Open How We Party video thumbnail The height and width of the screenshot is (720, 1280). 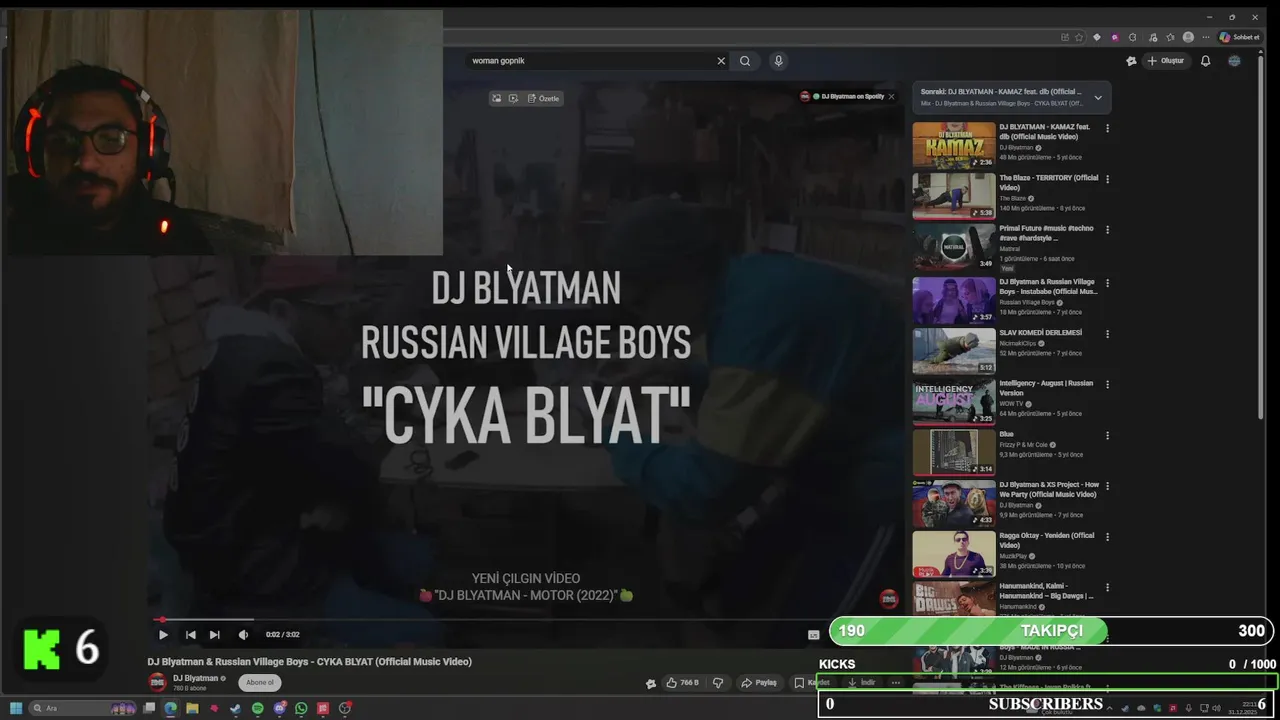pyautogui.click(x=954, y=504)
